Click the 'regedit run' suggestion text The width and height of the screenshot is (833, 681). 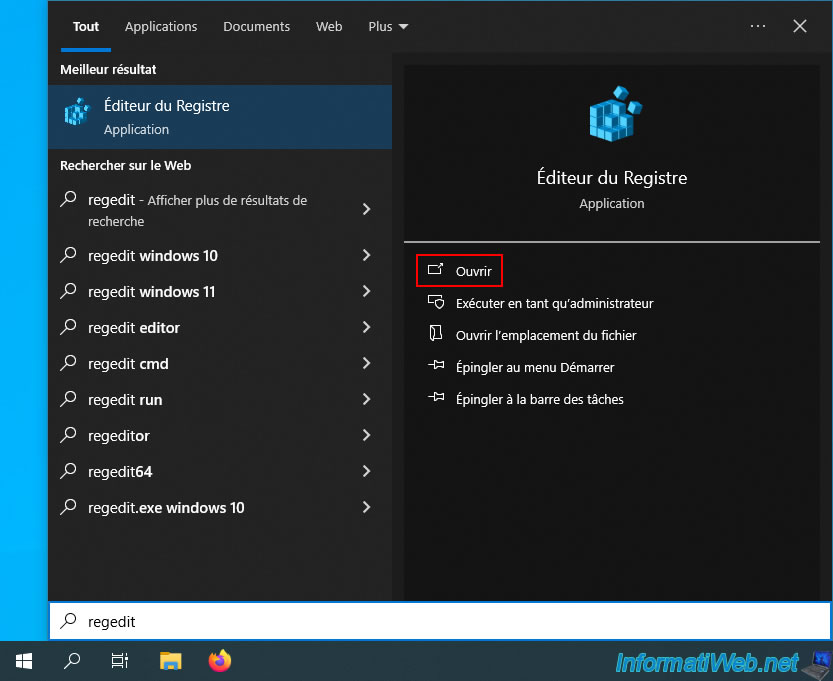pos(125,400)
